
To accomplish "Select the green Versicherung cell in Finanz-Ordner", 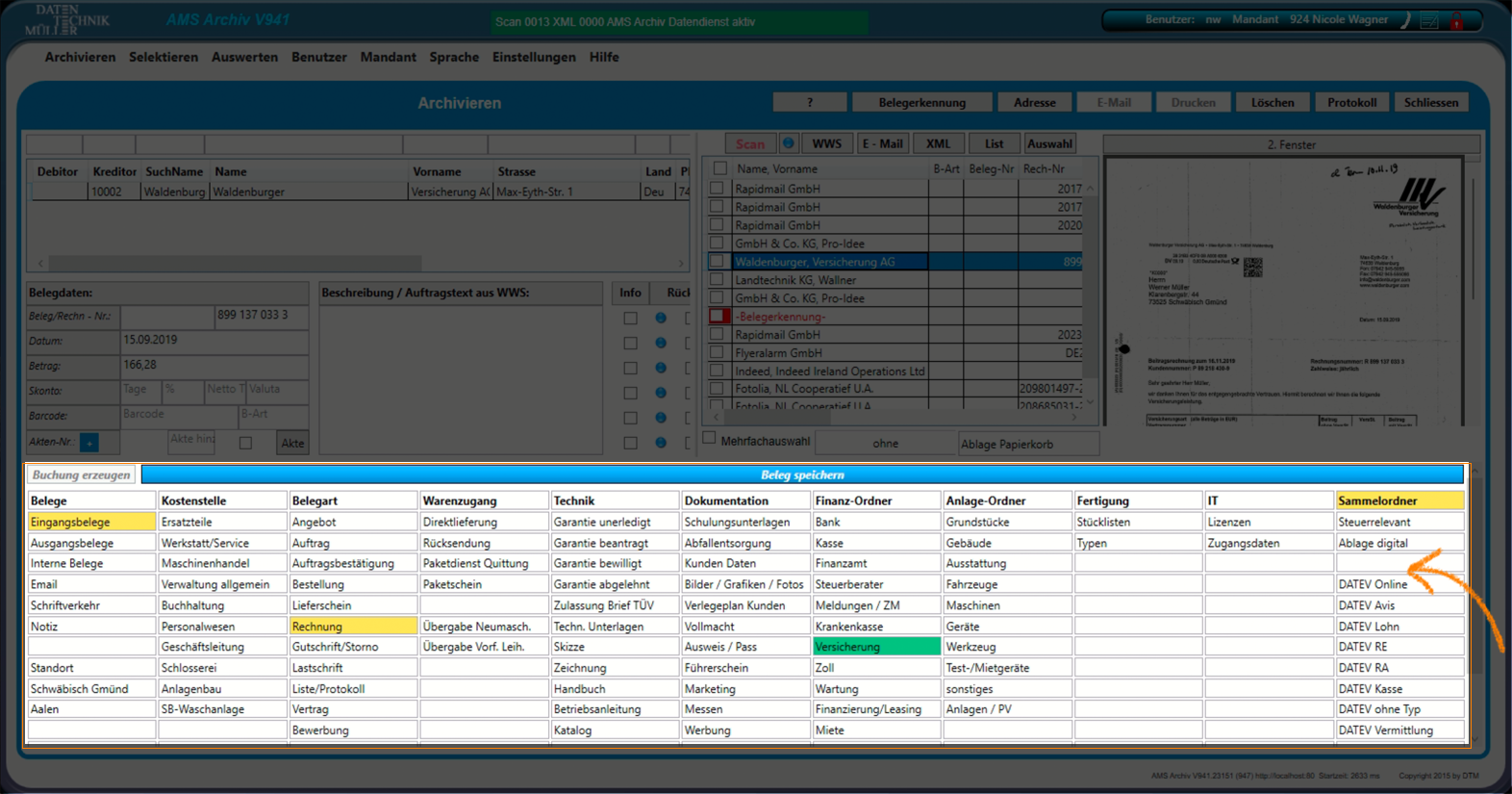I will coord(875,647).
